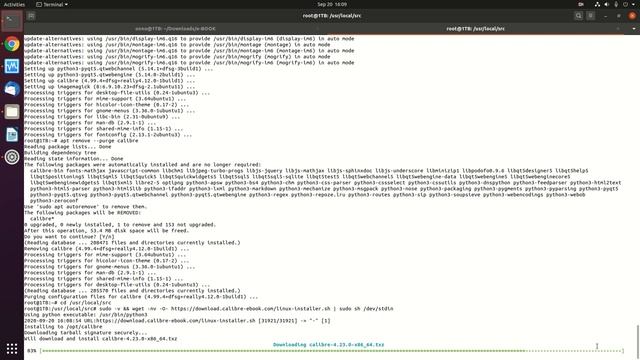Click 'Purging configuration files for calibre' line
The height and width of the screenshot is (360, 640).
click(141, 297)
